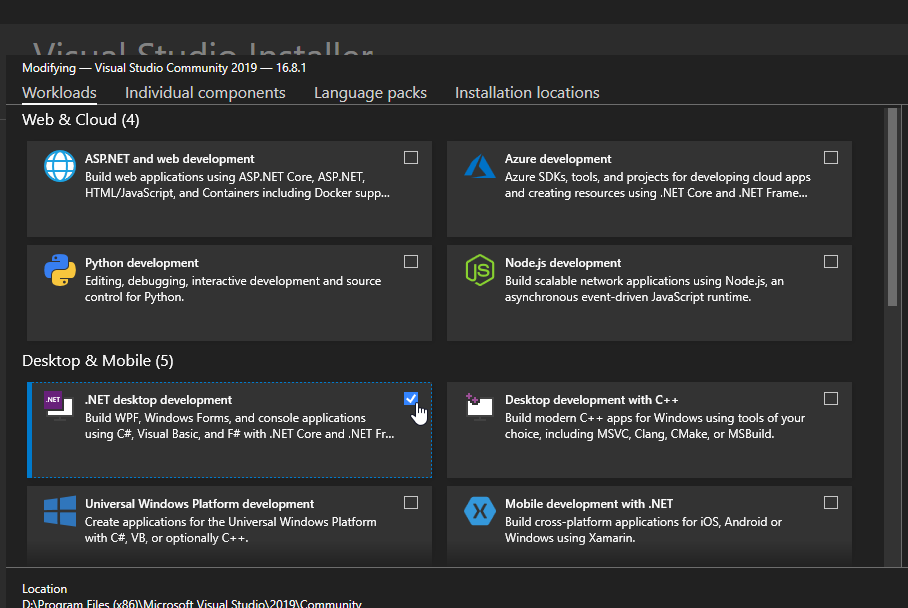Open the Language packs tab
Screen dimensions: 908x608
(370, 93)
